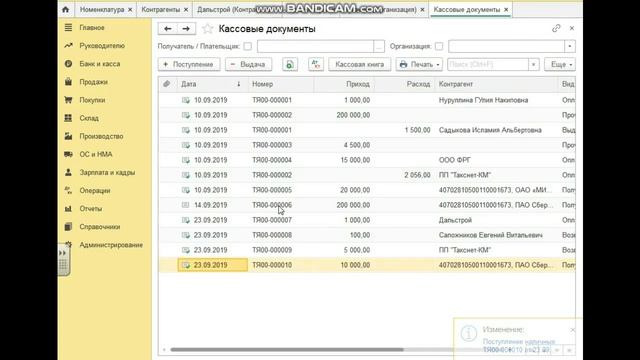Select the ТЯ00-000006 document row
The height and width of the screenshot is (360, 640).
click(x=367, y=205)
